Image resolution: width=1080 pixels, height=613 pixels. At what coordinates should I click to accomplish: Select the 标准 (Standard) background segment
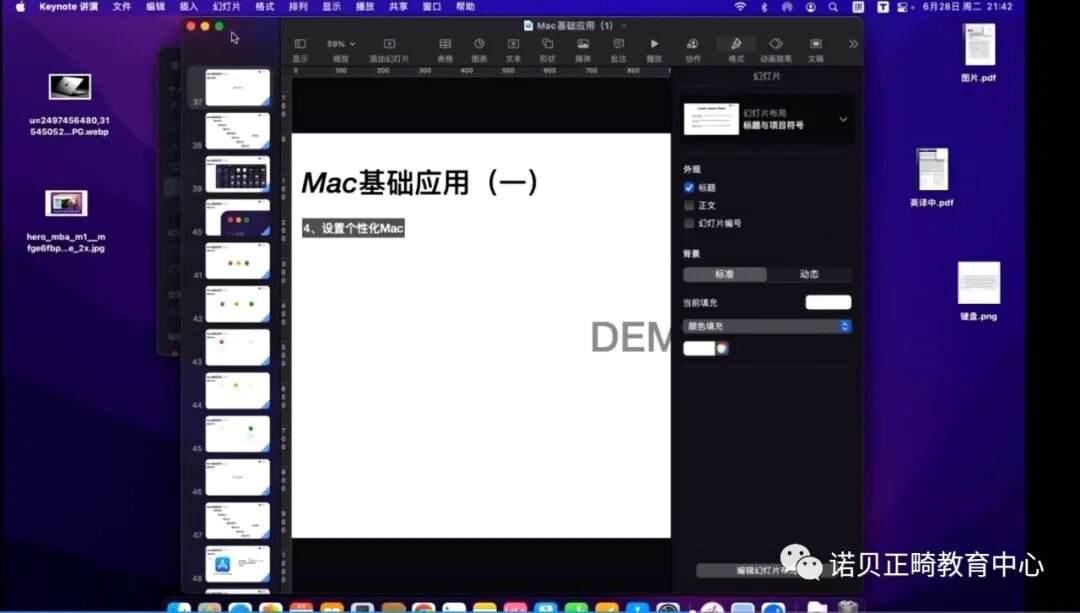(x=725, y=274)
